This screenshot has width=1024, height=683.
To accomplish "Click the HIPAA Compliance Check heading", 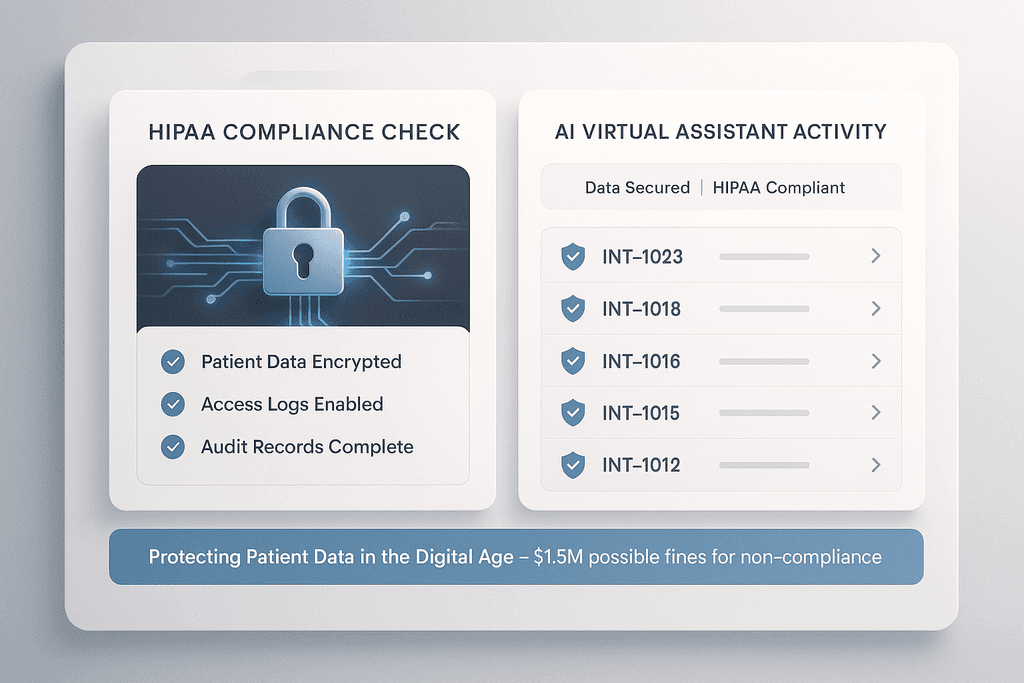I will coord(304,132).
